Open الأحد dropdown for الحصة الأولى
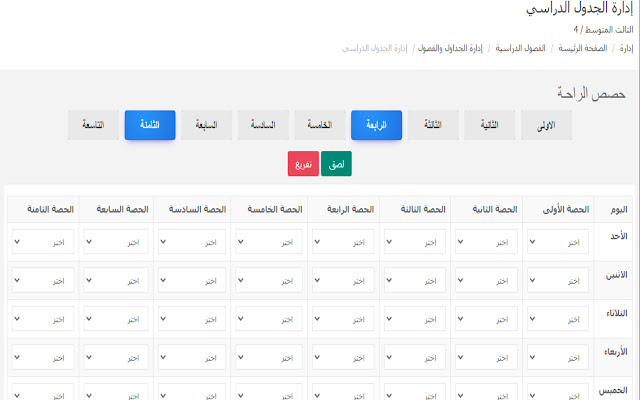640x400 pixels. 558,242
